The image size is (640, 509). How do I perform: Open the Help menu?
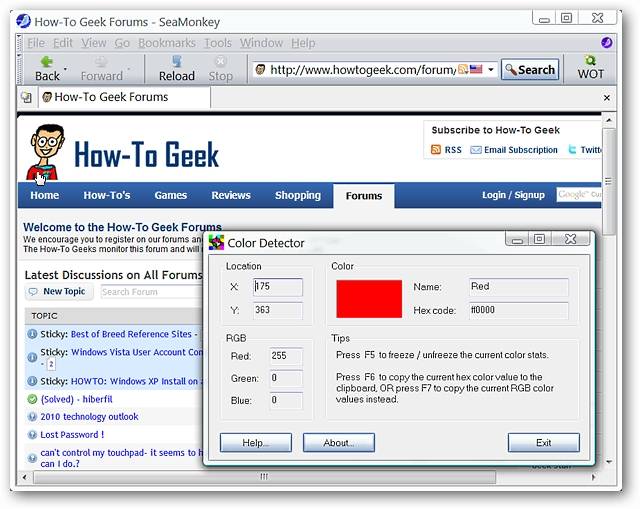coord(303,43)
